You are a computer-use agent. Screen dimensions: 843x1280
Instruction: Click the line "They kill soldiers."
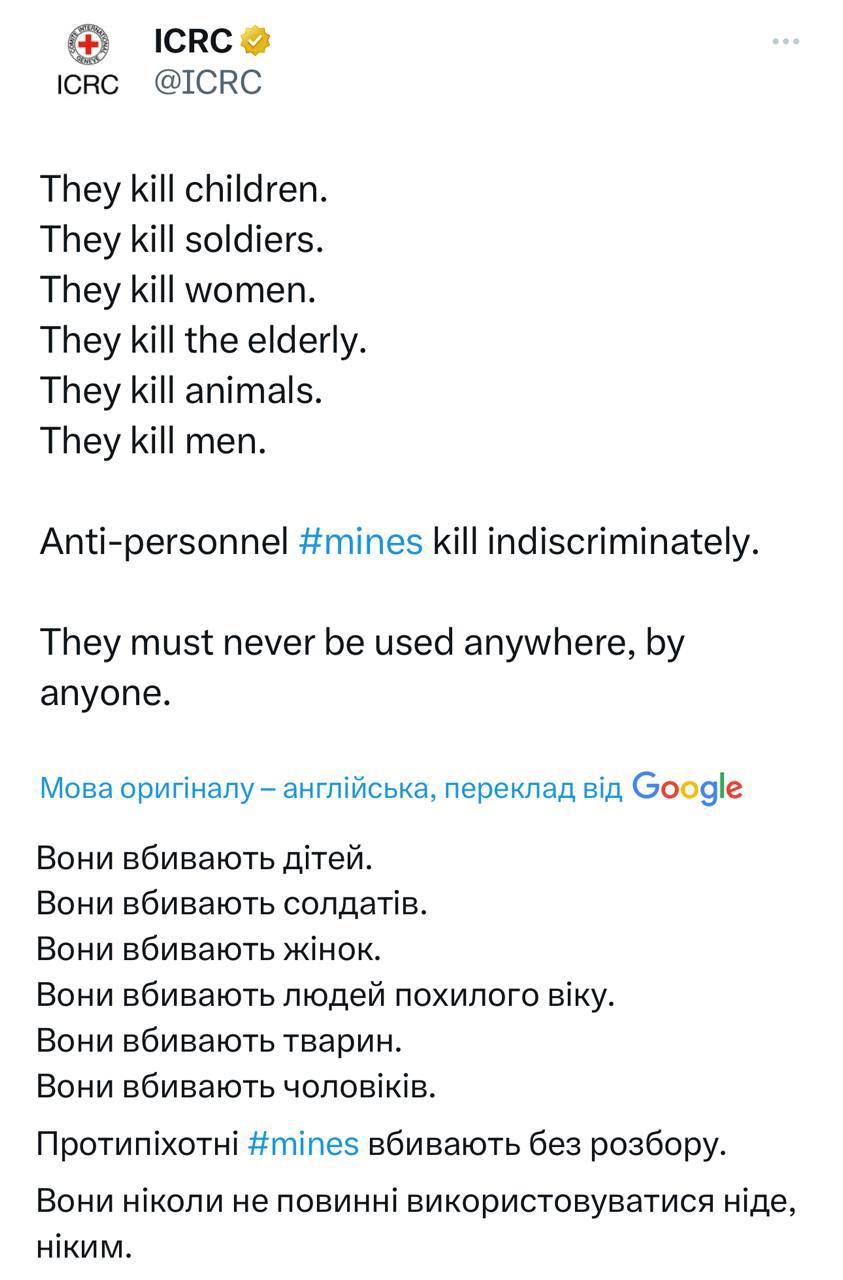click(182, 240)
